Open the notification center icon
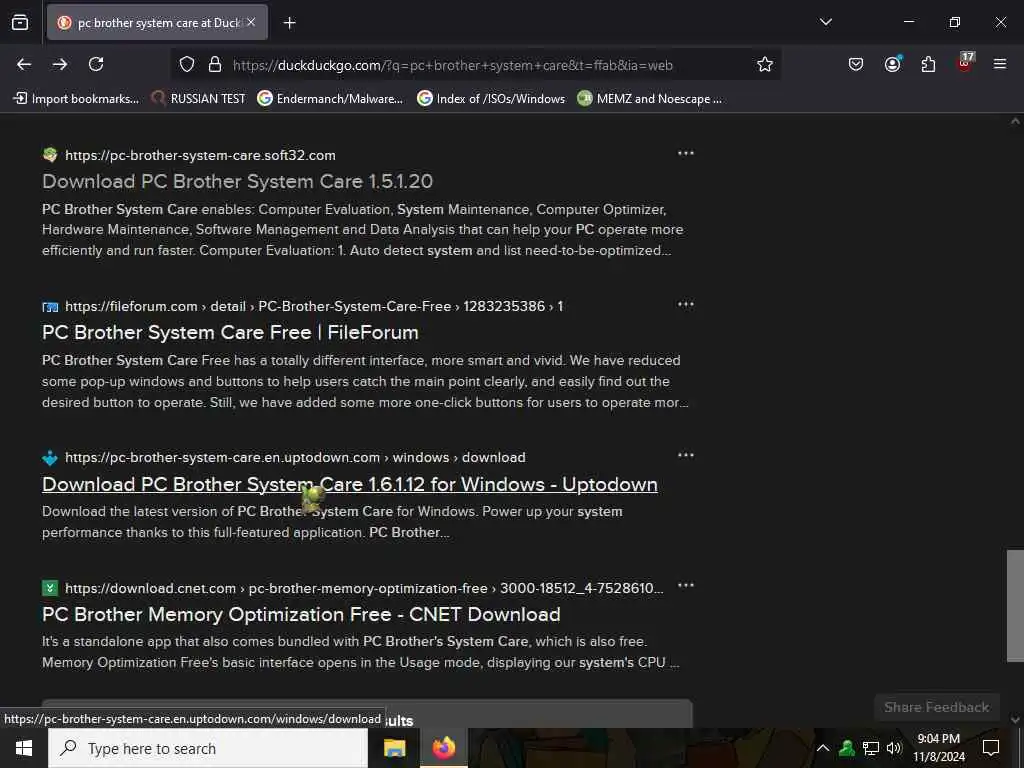The width and height of the screenshot is (1024, 768). pyautogui.click(x=991, y=748)
